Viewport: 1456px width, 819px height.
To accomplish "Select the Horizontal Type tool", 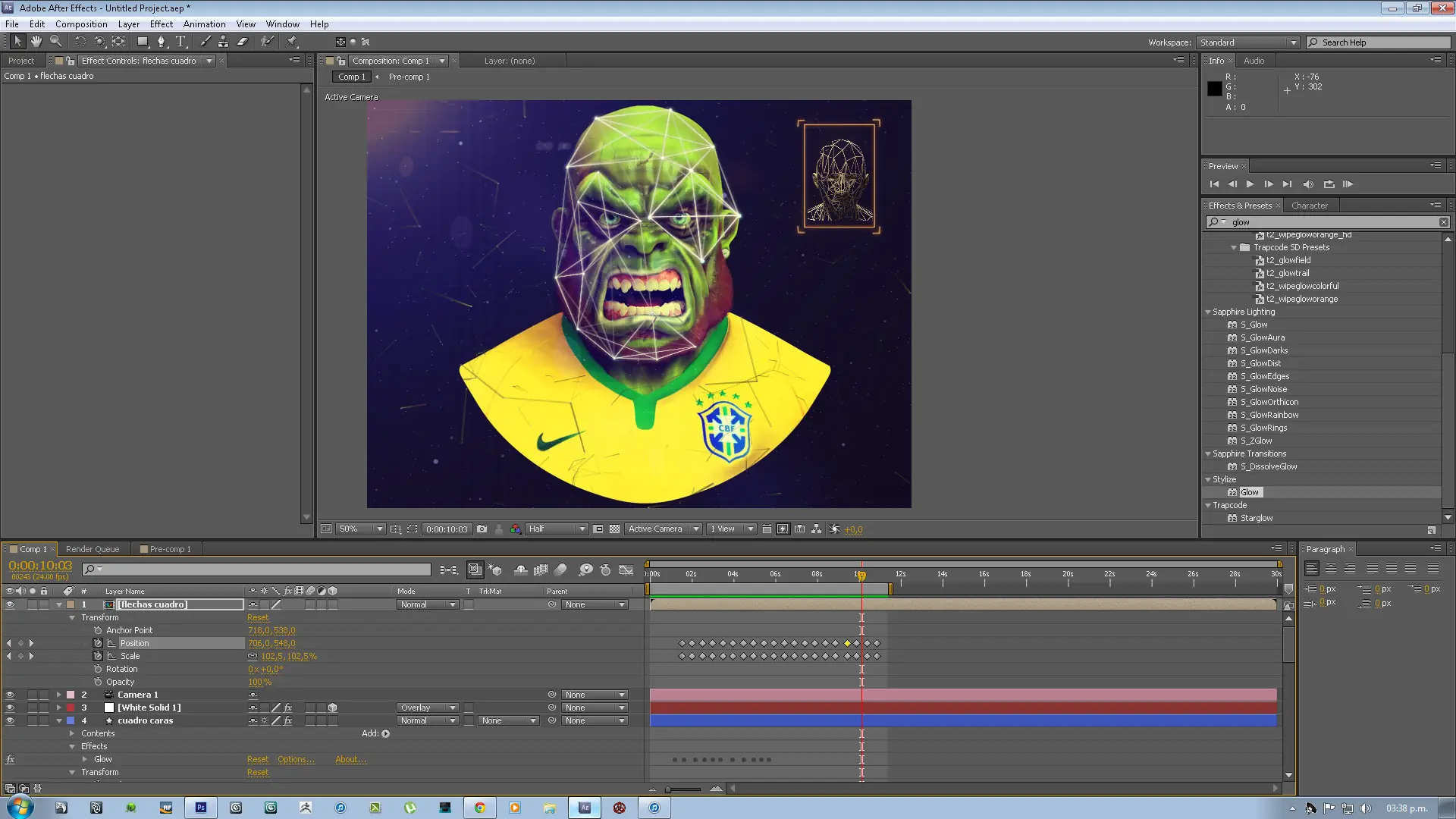I will (x=180, y=42).
